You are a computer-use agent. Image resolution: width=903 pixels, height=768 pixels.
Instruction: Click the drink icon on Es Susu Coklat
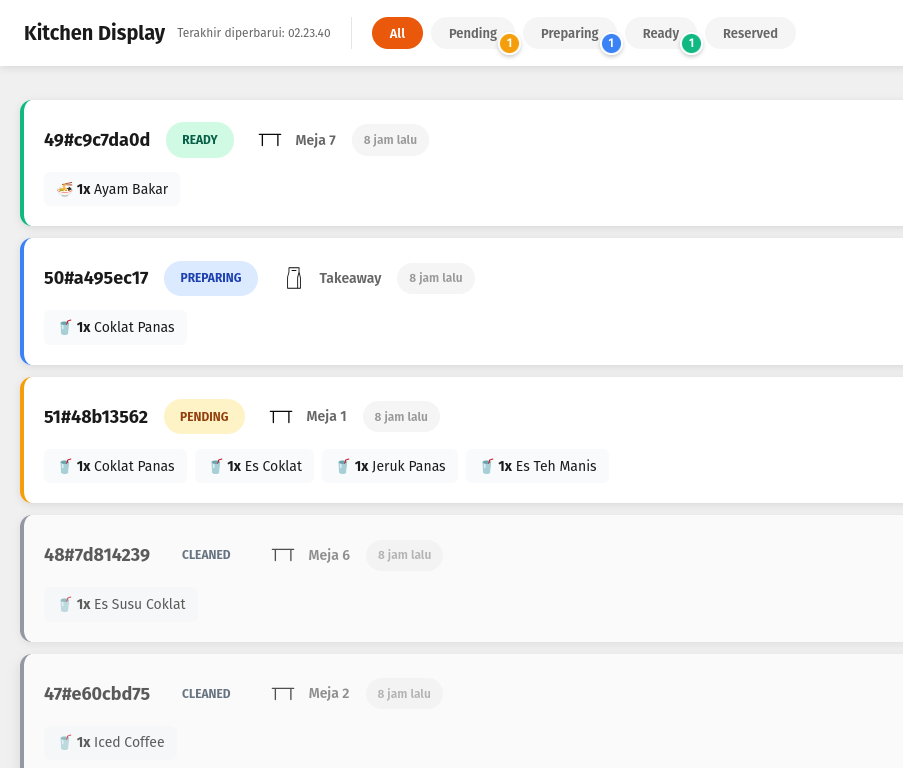(65, 604)
